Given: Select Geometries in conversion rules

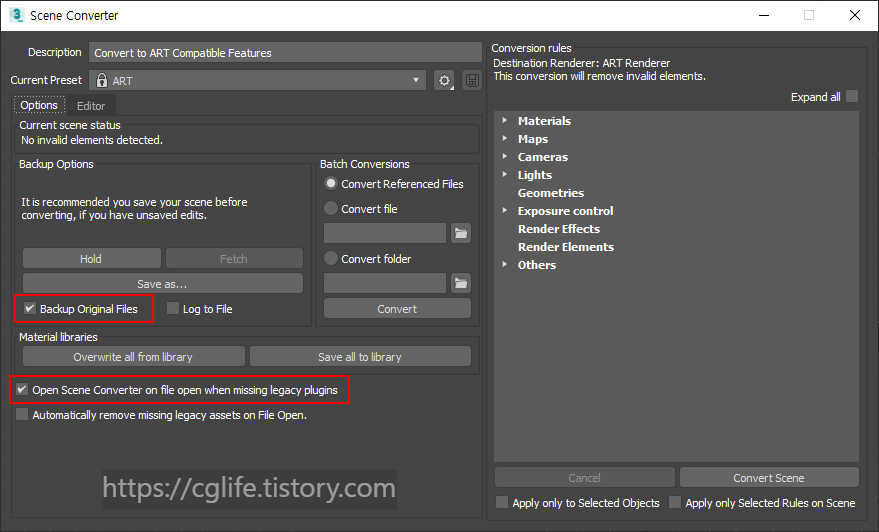Looking at the screenshot, I should click(550, 193).
